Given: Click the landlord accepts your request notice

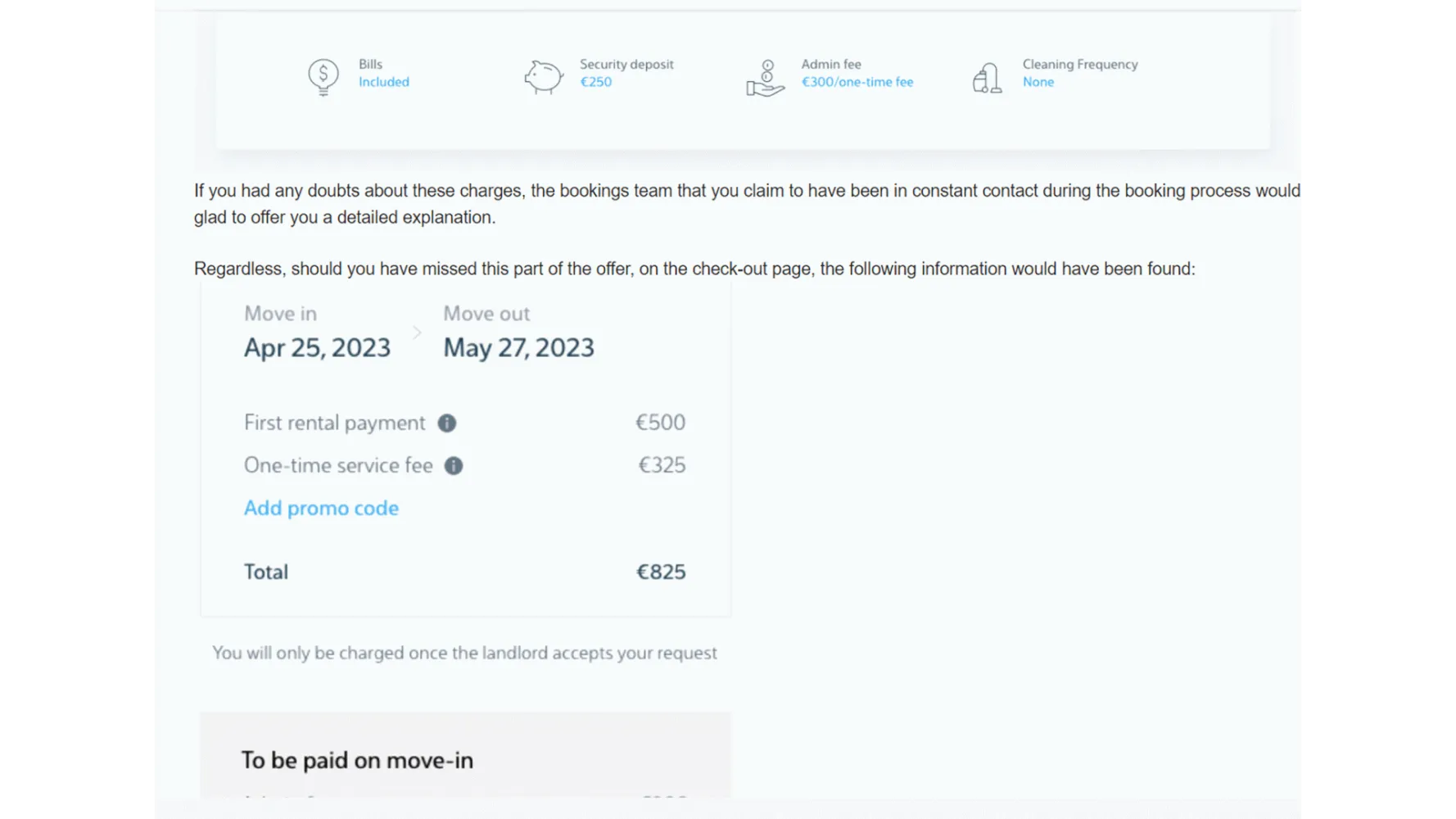Looking at the screenshot, I should tap(464, 653).
